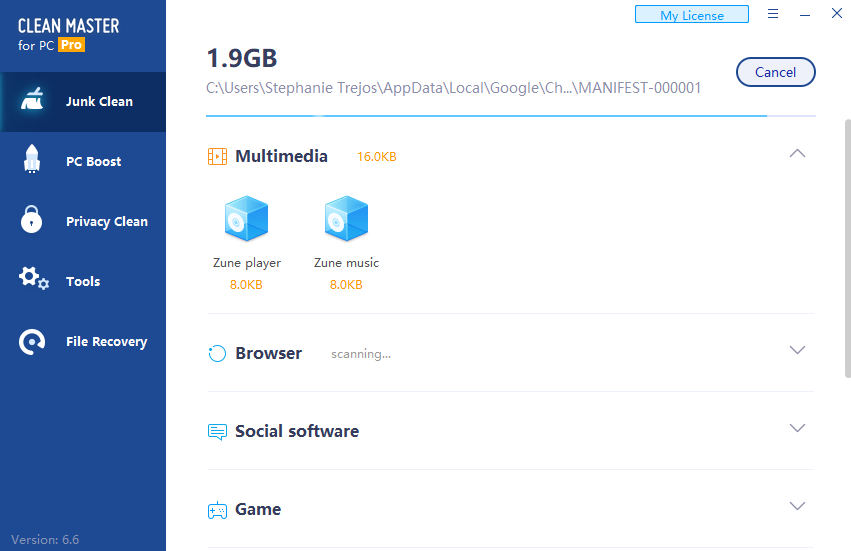851x551 pixels.
Task: Click the Game controller category icon
Action: click(x=217, y=510)
